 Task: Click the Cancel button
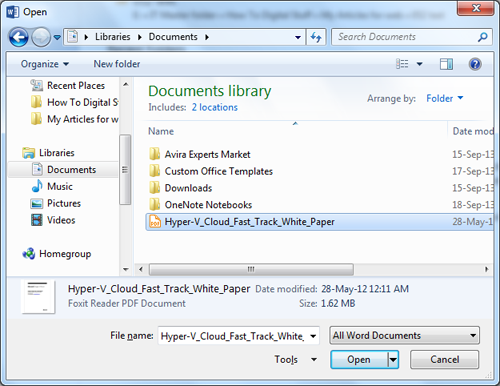click(x=445, y=359)
